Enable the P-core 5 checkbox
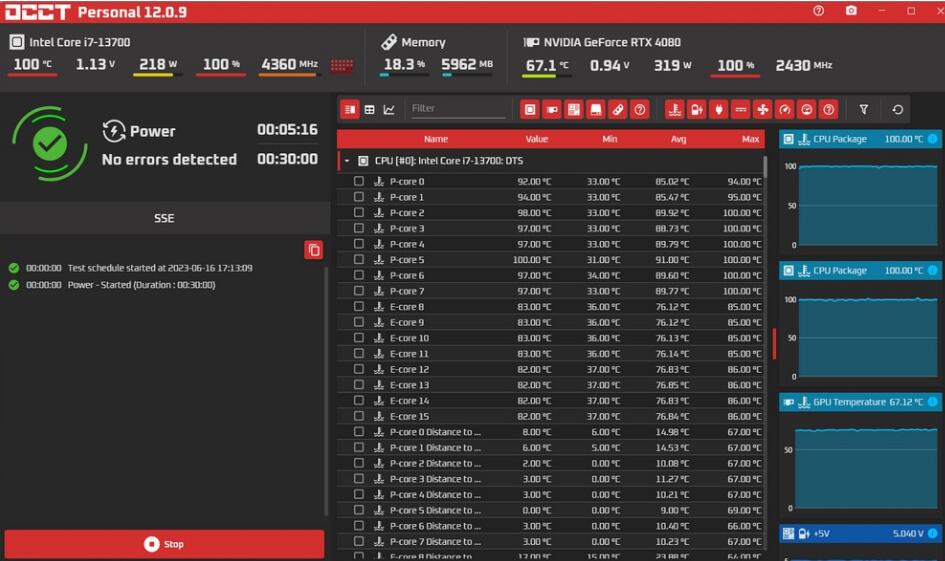This screenshot has height=561, width=945. pyautogui.click(x=359, y=260)
